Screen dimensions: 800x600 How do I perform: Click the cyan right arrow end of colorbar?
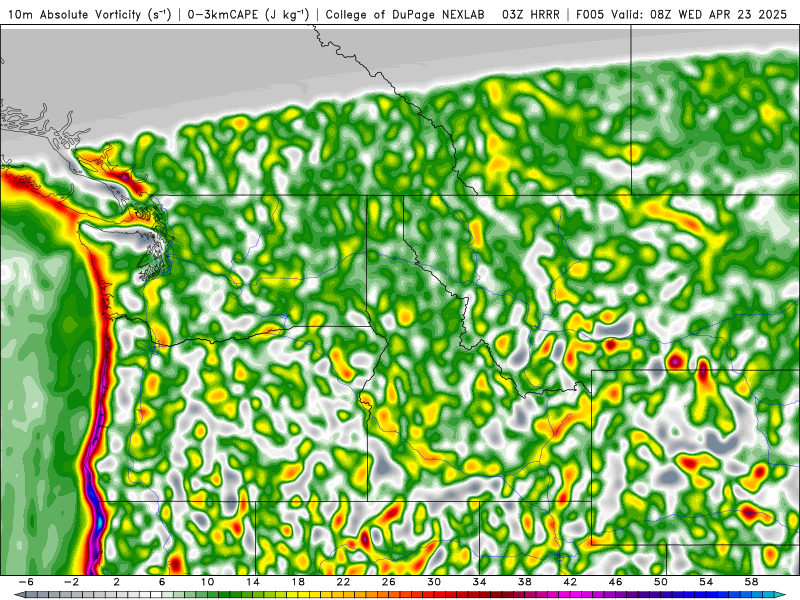click(x=781, y=595)
